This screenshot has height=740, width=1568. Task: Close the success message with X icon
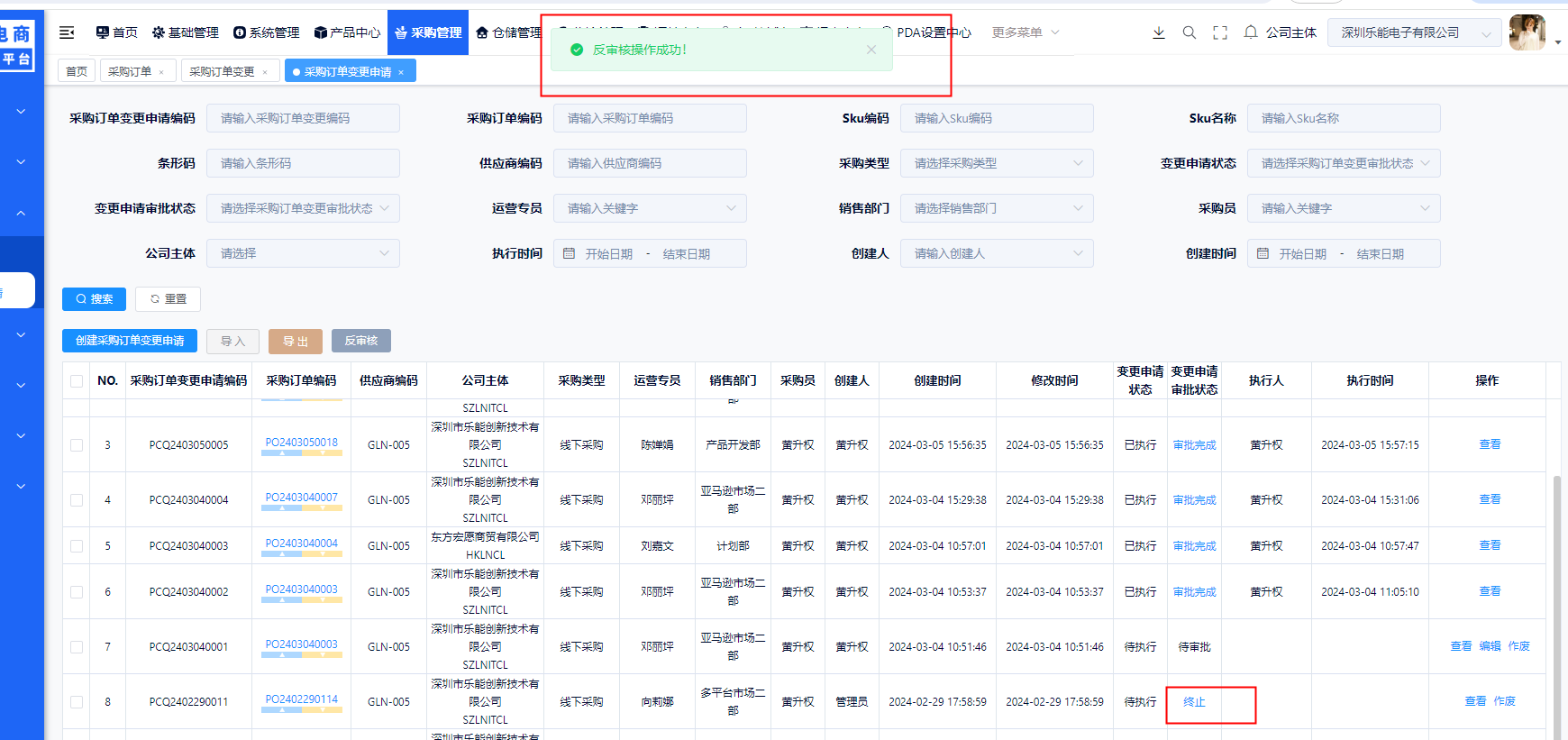coord(871,50)
